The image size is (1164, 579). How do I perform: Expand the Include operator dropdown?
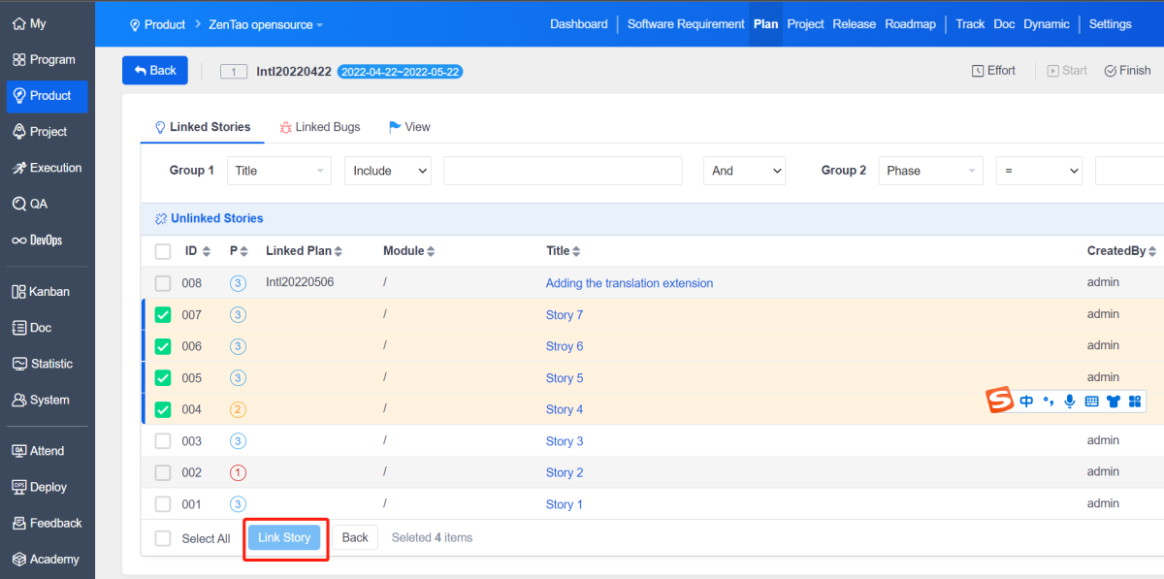point(389,171)
